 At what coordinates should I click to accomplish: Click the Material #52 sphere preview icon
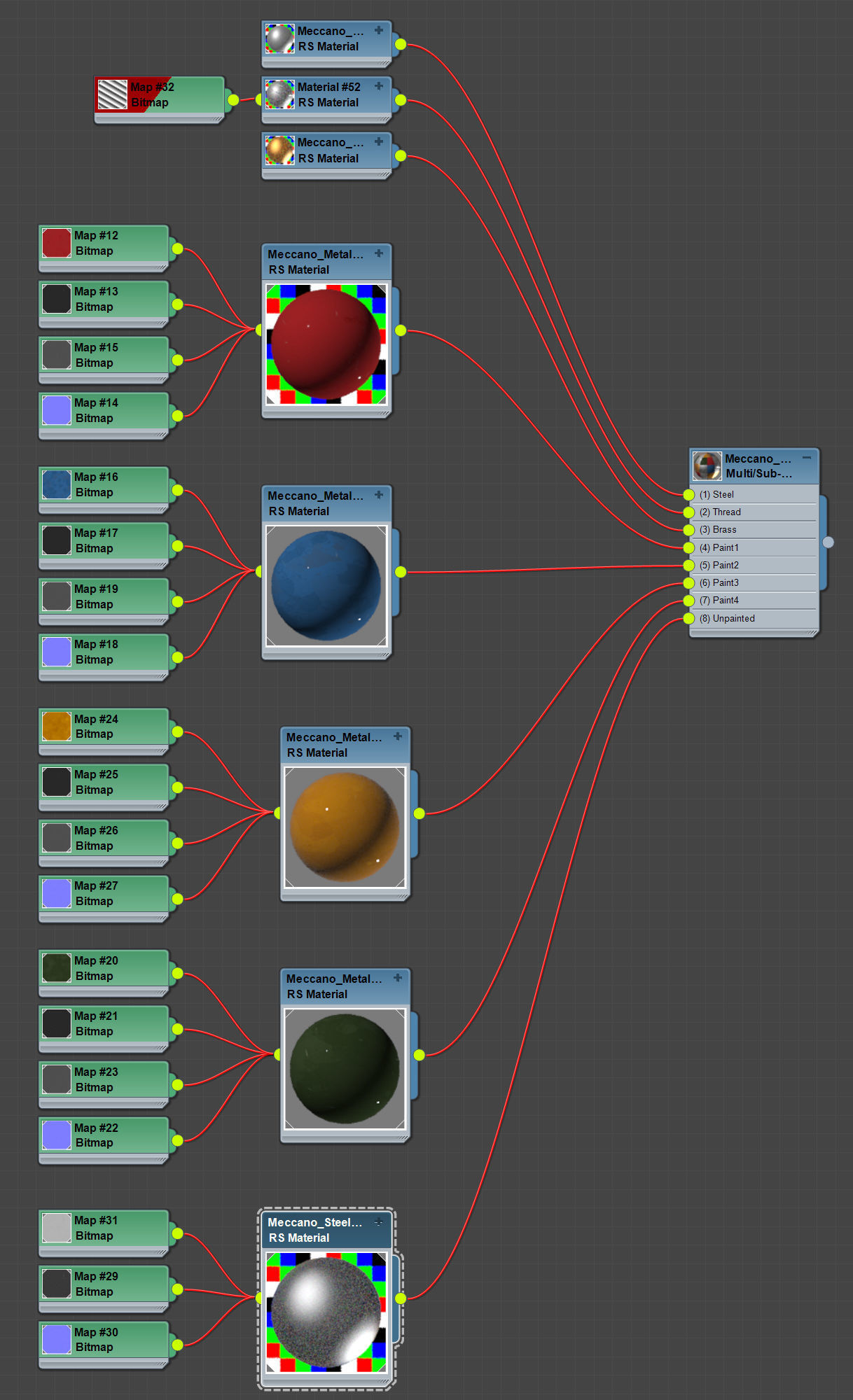click(x=279, y=94)
